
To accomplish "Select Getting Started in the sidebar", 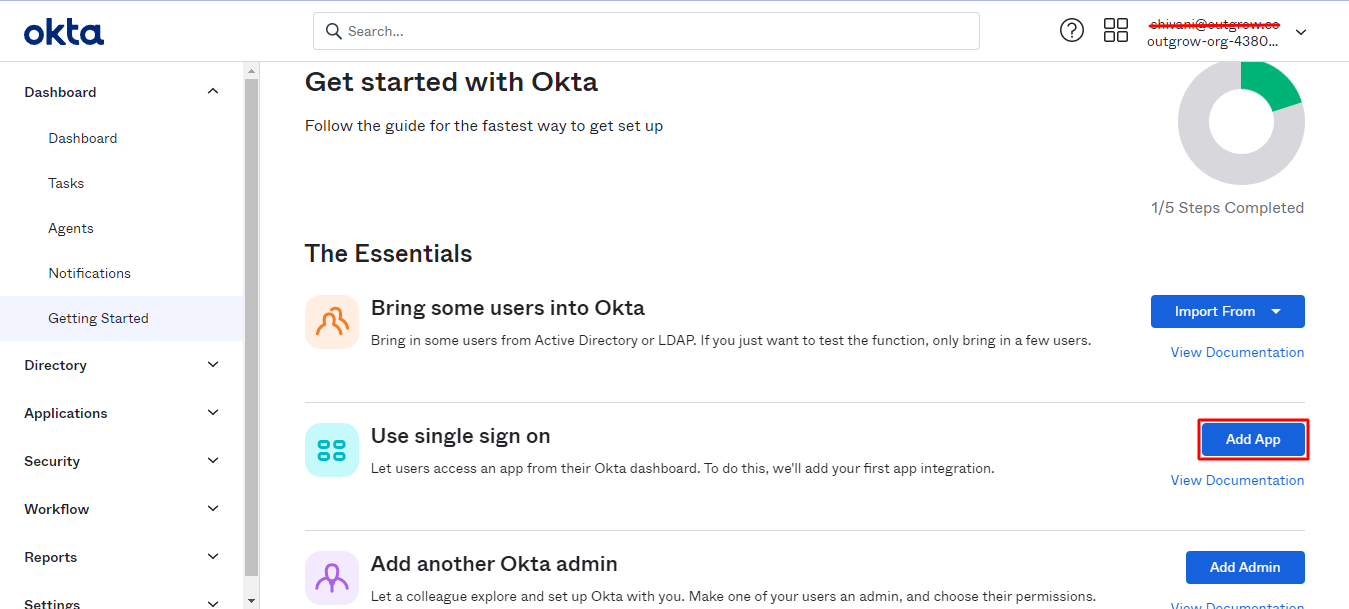I will pyautogui.click(x=122, y=318).
